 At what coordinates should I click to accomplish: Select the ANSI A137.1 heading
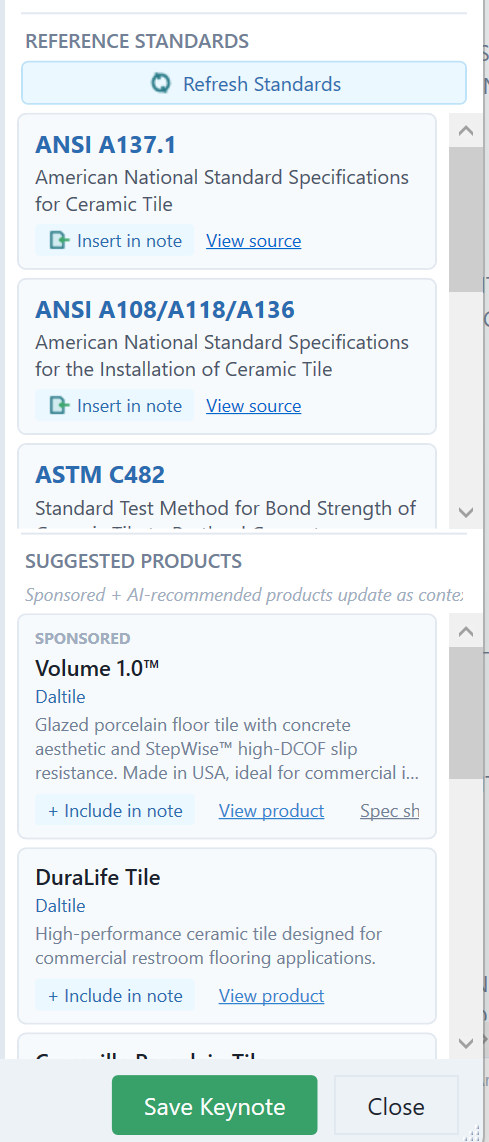[106, 145]
